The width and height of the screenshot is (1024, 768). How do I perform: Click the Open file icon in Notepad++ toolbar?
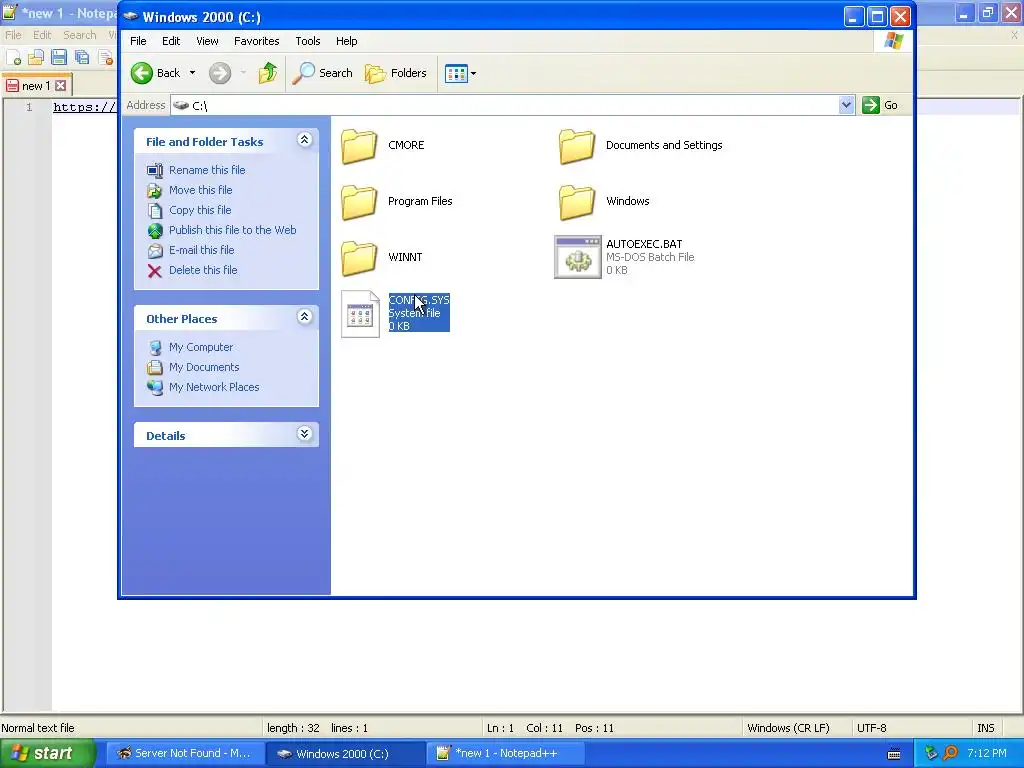click(36, 58)
